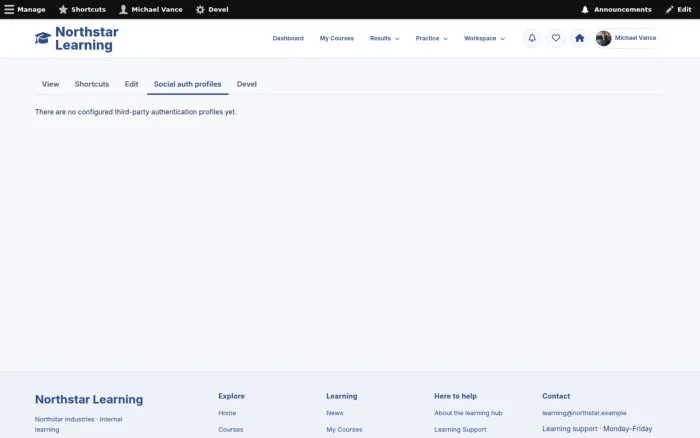
Task: Click learning@northstar.example email link
Action: (584, 413)
